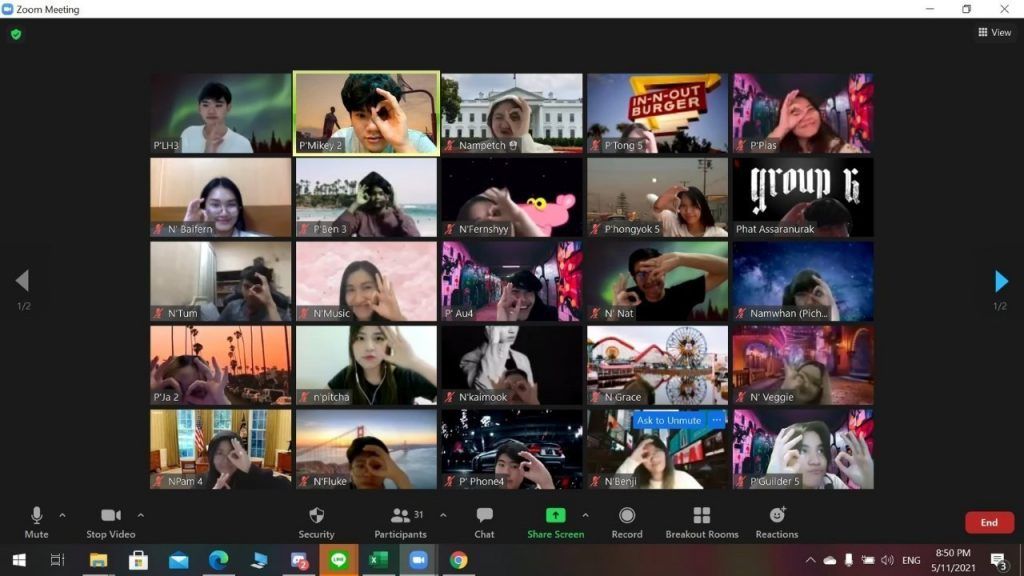1024x576 pixels.
Task: Stop Video to turn off the camera
Action: pyautogui.click(x=110, y=521)
